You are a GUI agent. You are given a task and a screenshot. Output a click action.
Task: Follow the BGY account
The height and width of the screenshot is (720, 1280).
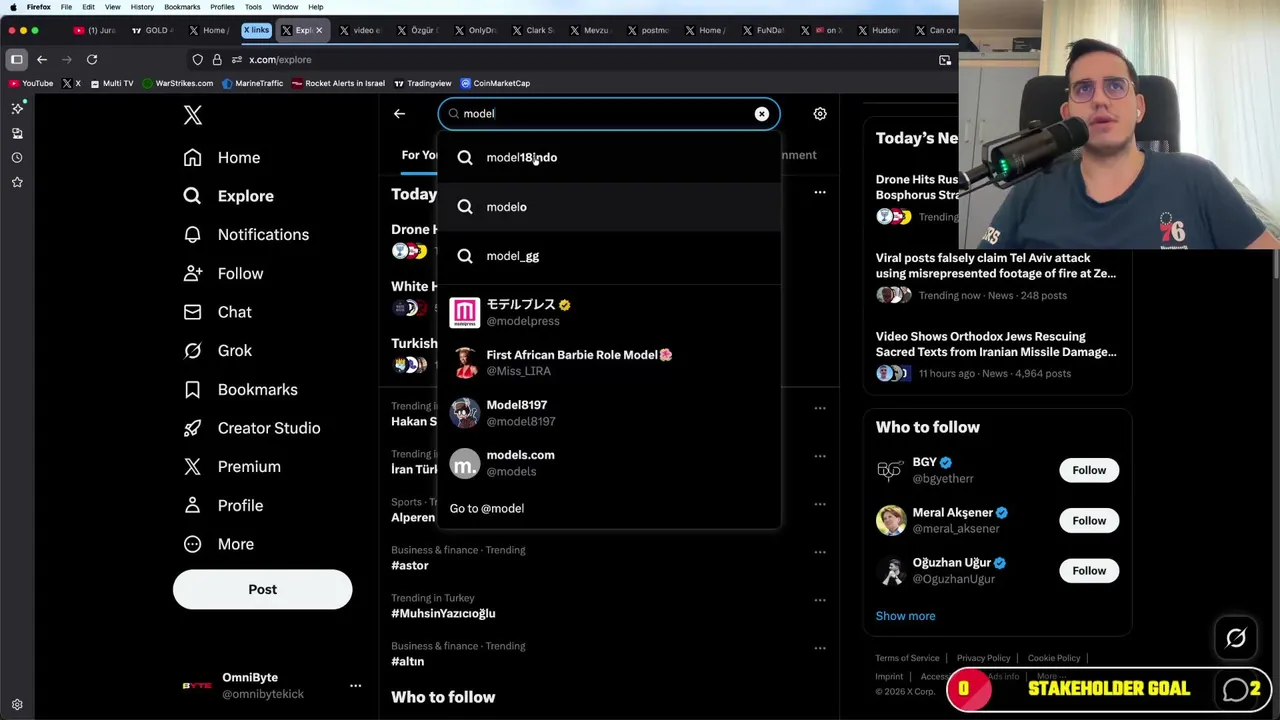(x=1089, y=470)
